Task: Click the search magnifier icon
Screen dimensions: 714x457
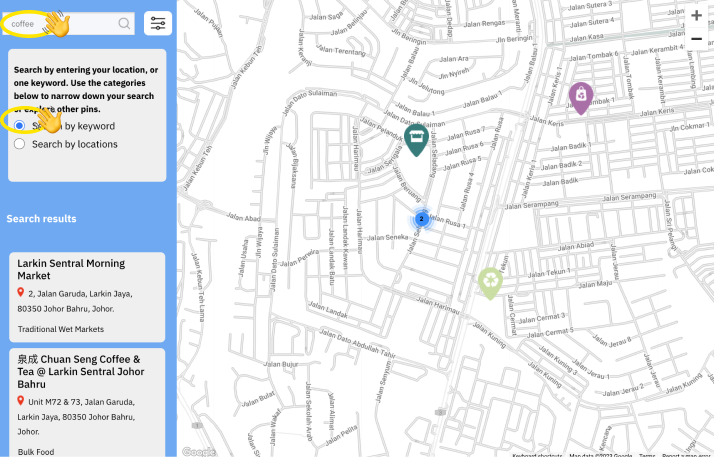Action: click(x=124, y=23)
